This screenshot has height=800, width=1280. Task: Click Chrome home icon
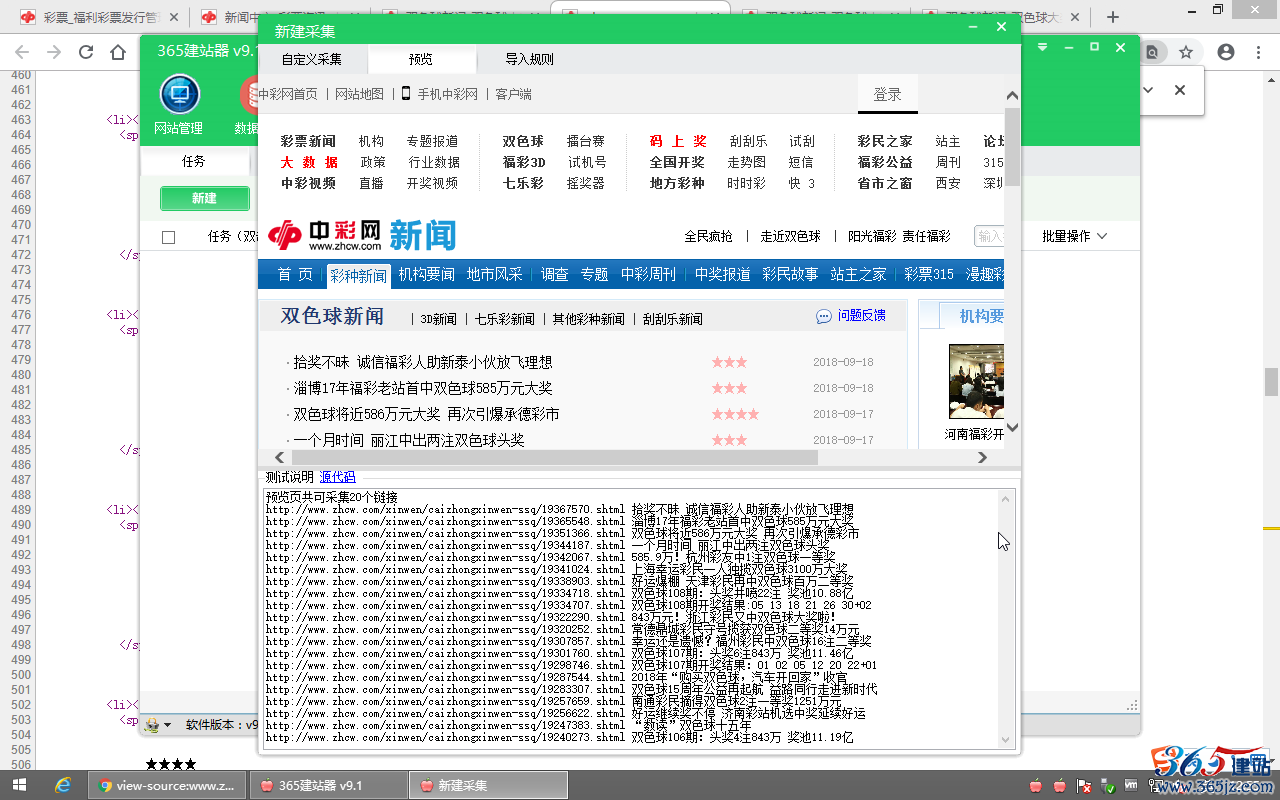(x=118, y=52)
